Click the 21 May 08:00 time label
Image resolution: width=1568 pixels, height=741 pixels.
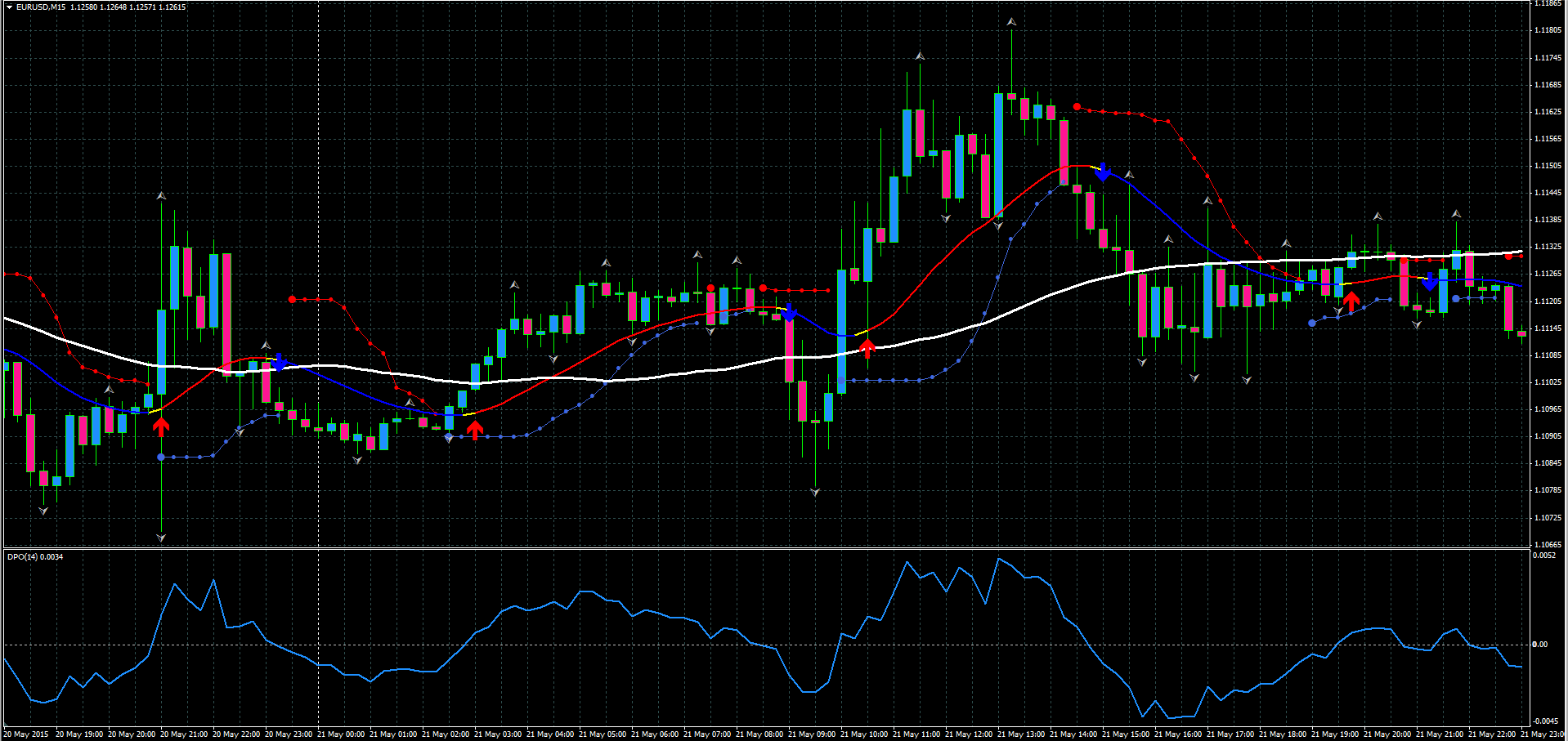pyautogui.click(x=759, y=734)
